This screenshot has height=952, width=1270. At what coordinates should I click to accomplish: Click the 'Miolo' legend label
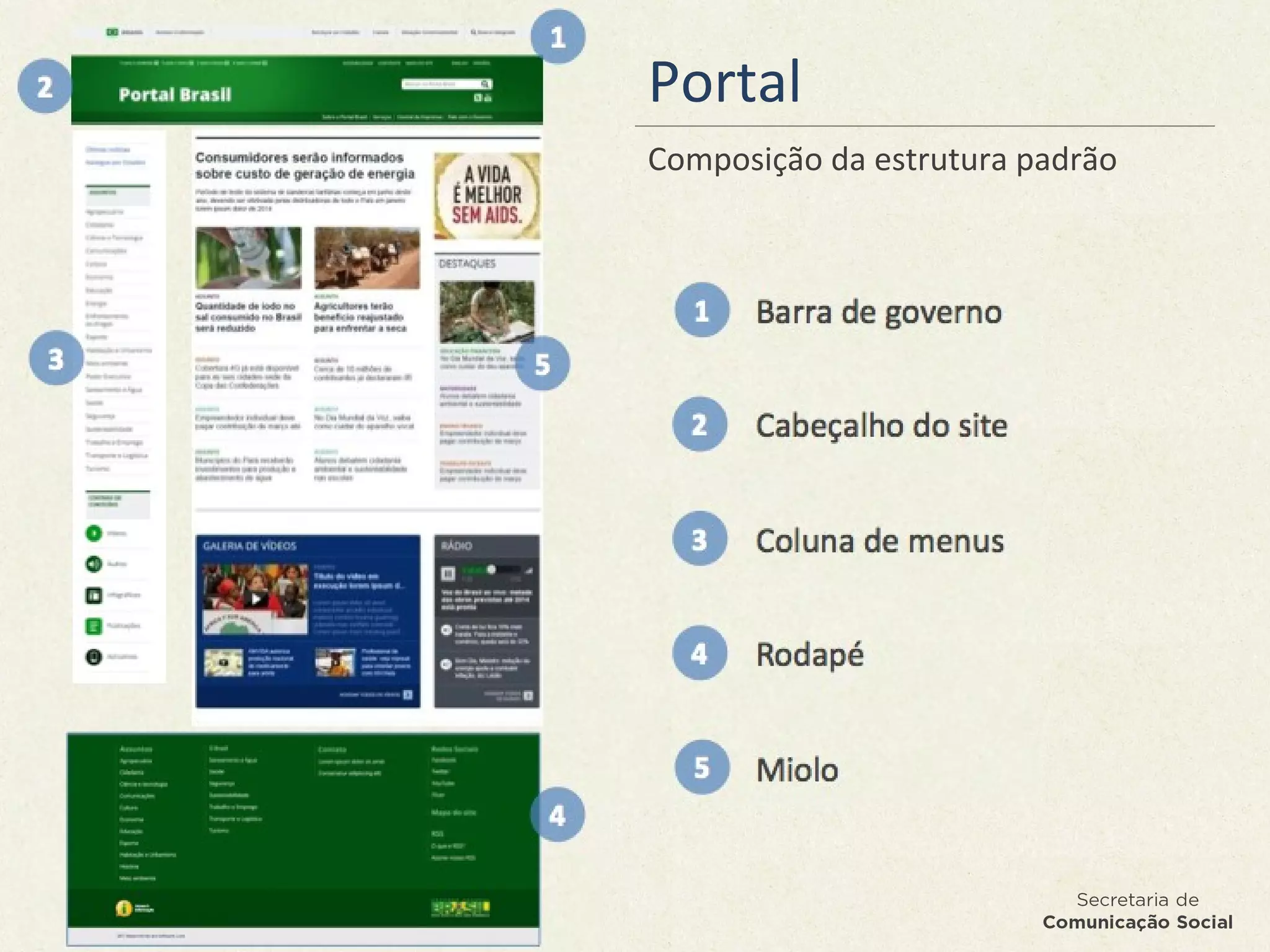[797, 770]
